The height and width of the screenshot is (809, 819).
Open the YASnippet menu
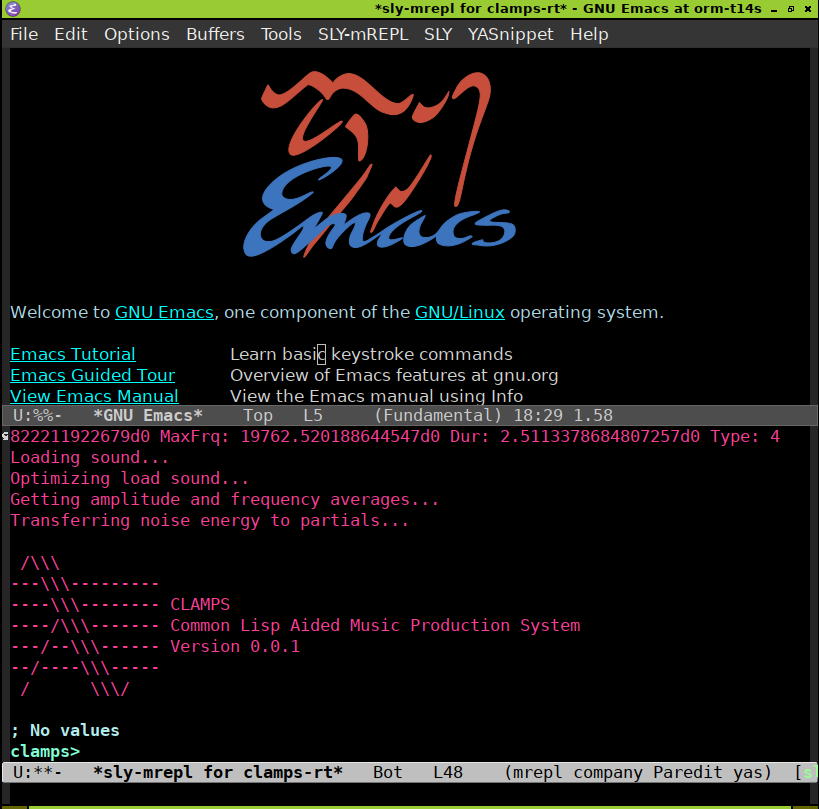point(510,34)
